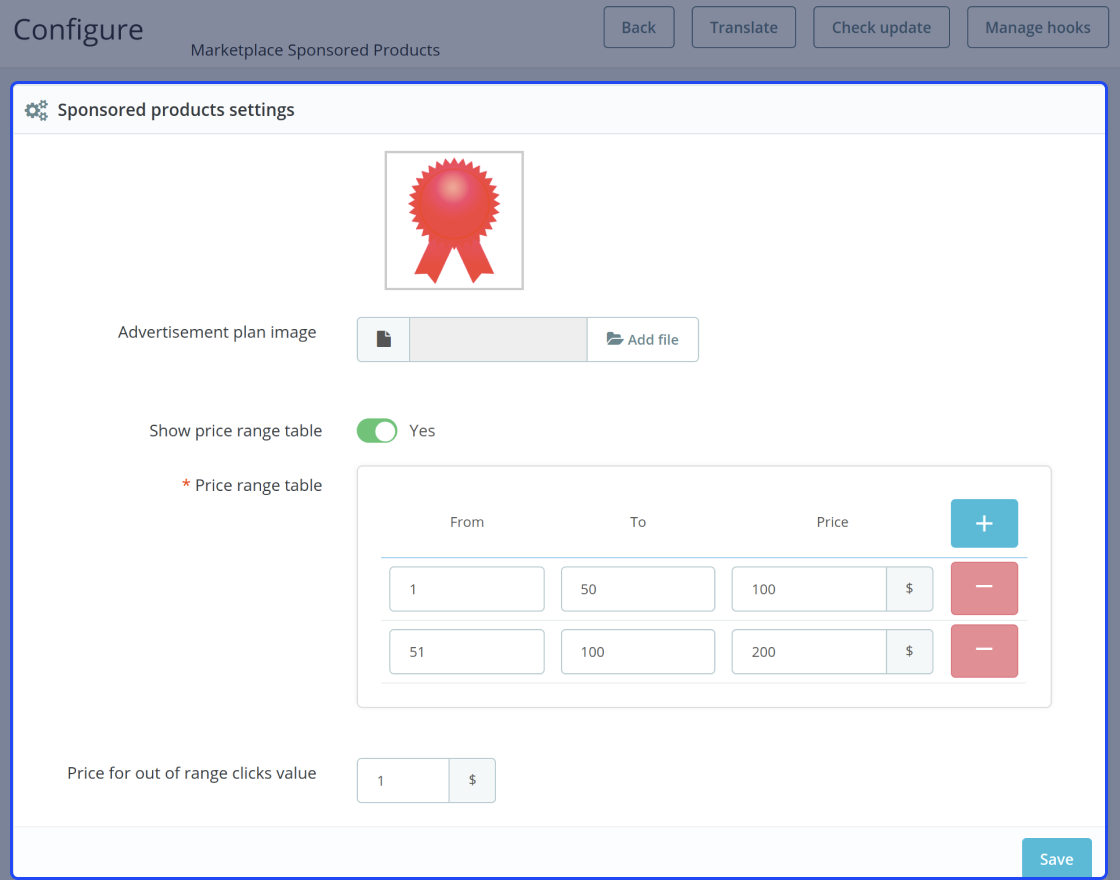Click the Price range table label
1120x880 pixels.
(x=259, y=485)
